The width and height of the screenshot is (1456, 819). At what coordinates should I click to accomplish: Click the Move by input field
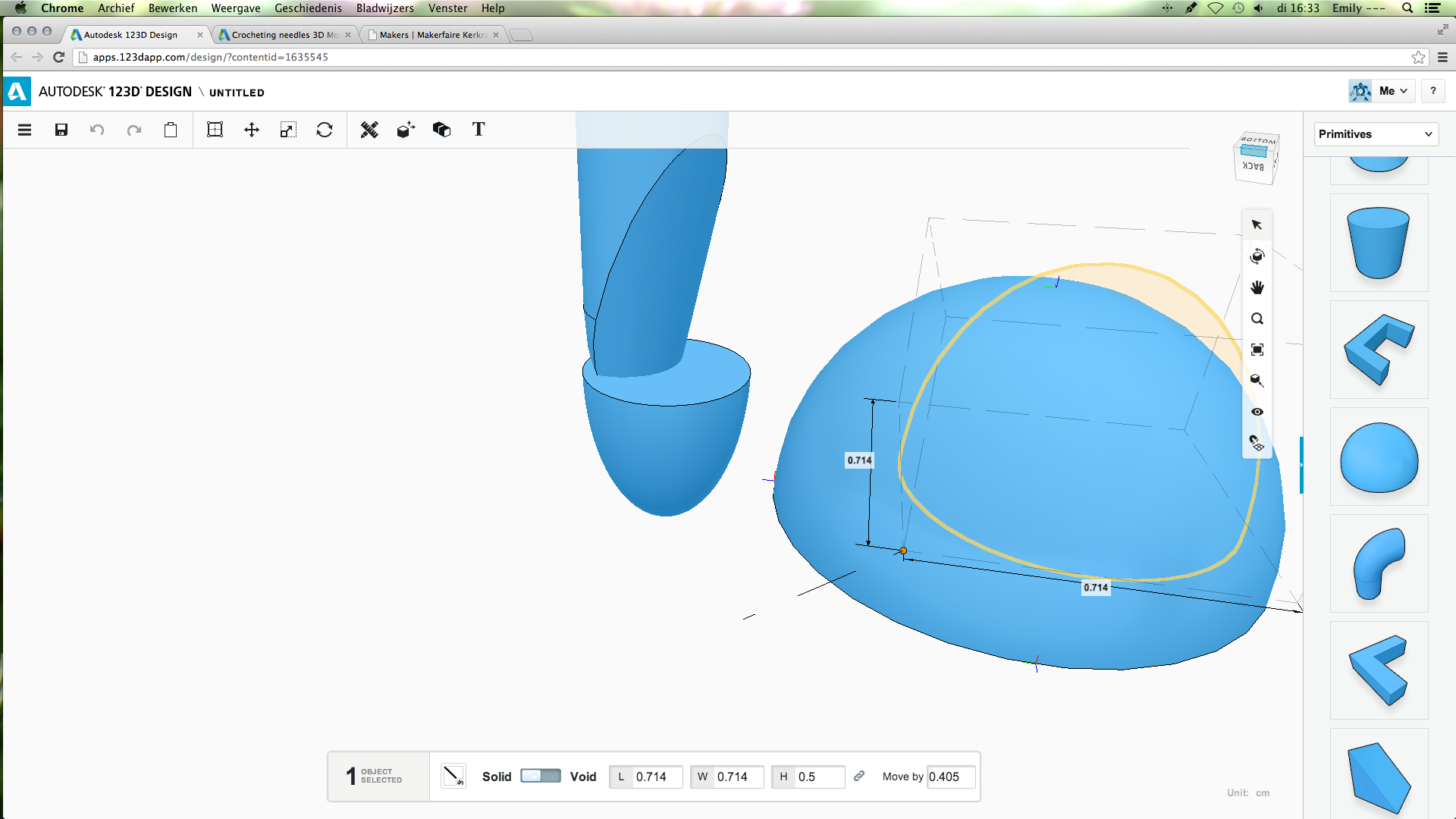click(950, 777)
